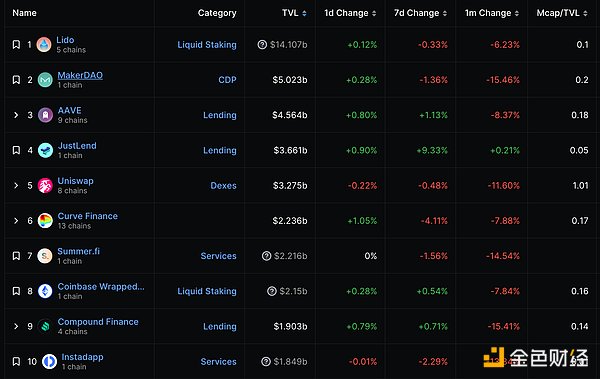Open the Compound Finance protocol link
The image size is (600, 379).
point(98,322)
